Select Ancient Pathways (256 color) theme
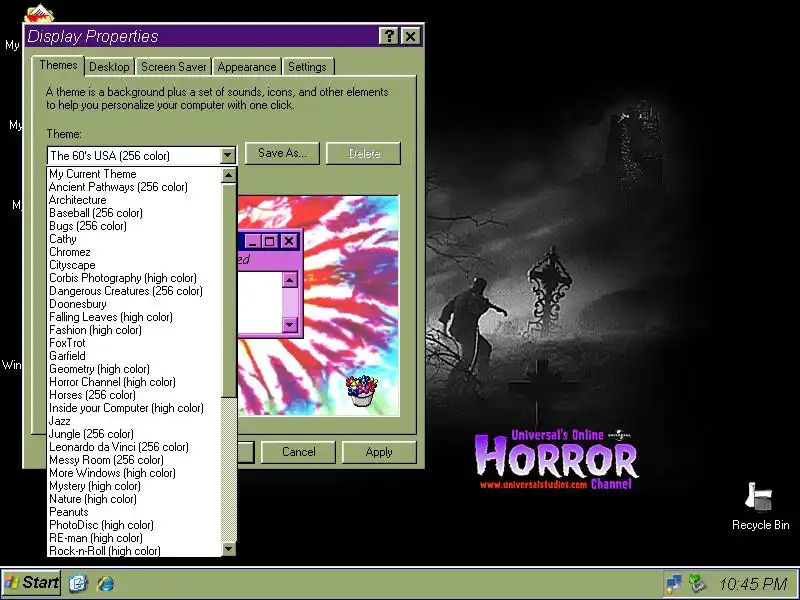The image size is (800, 600). pyautogui.click(x=134, y=187)
